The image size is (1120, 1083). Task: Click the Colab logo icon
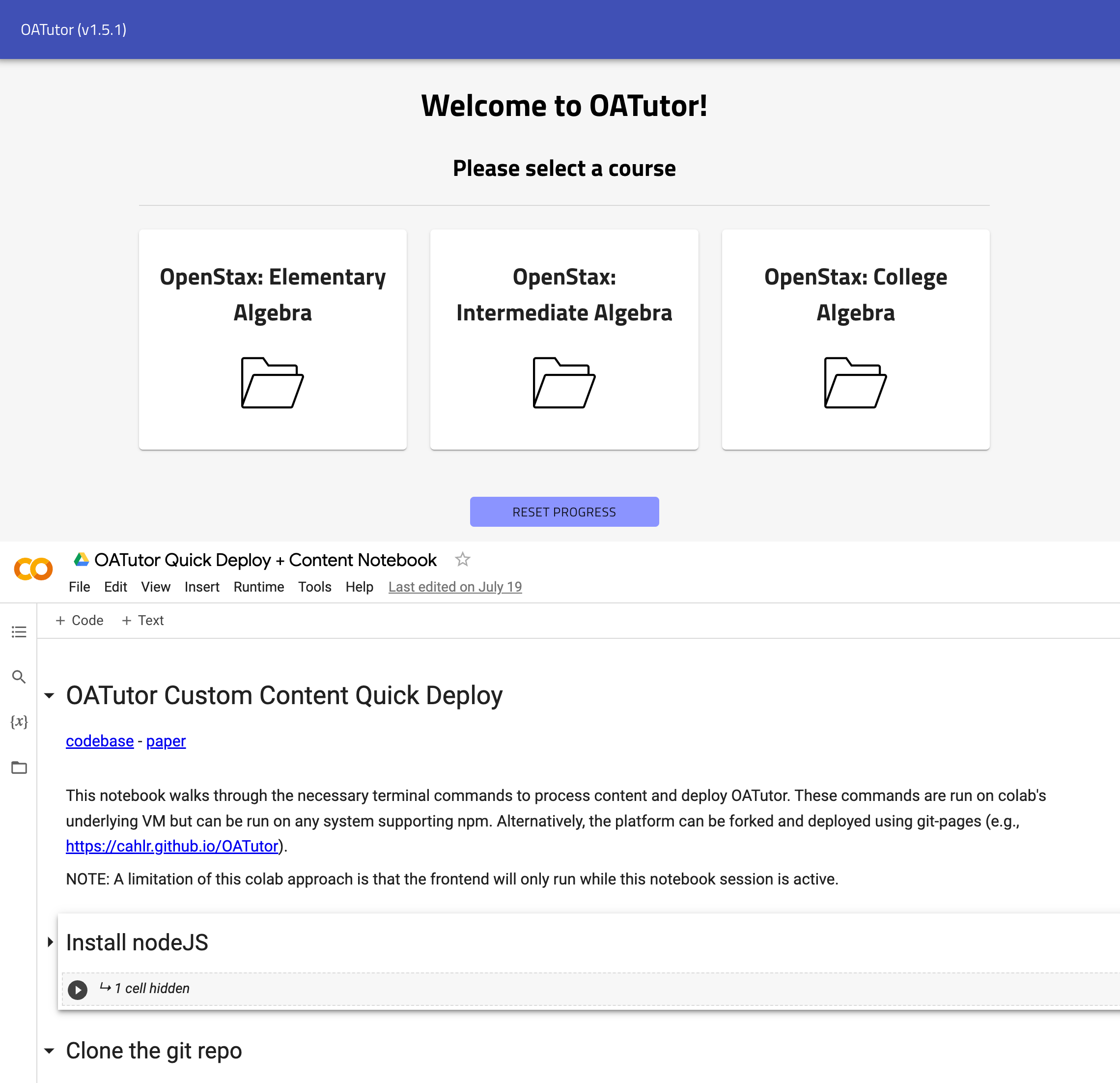(33, 569)
